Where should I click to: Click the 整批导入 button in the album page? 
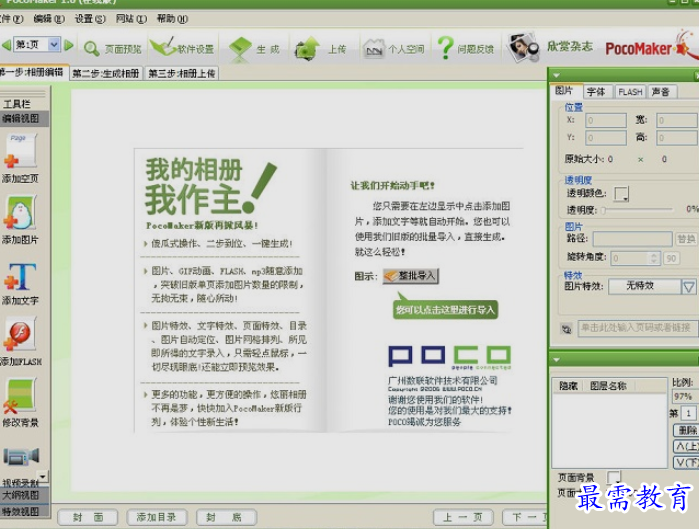(x=411, y=276)
